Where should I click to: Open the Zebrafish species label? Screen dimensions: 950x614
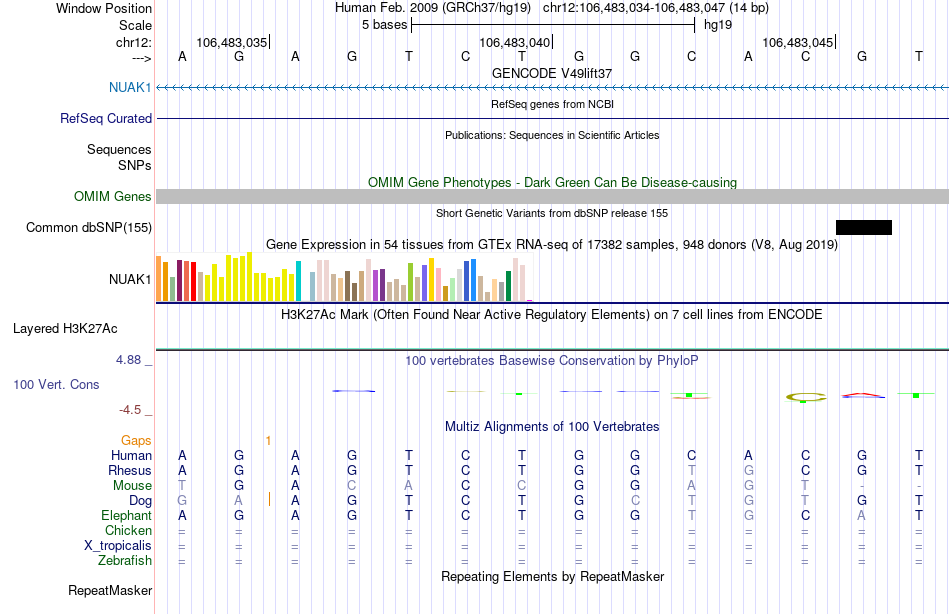click(125, 560)
